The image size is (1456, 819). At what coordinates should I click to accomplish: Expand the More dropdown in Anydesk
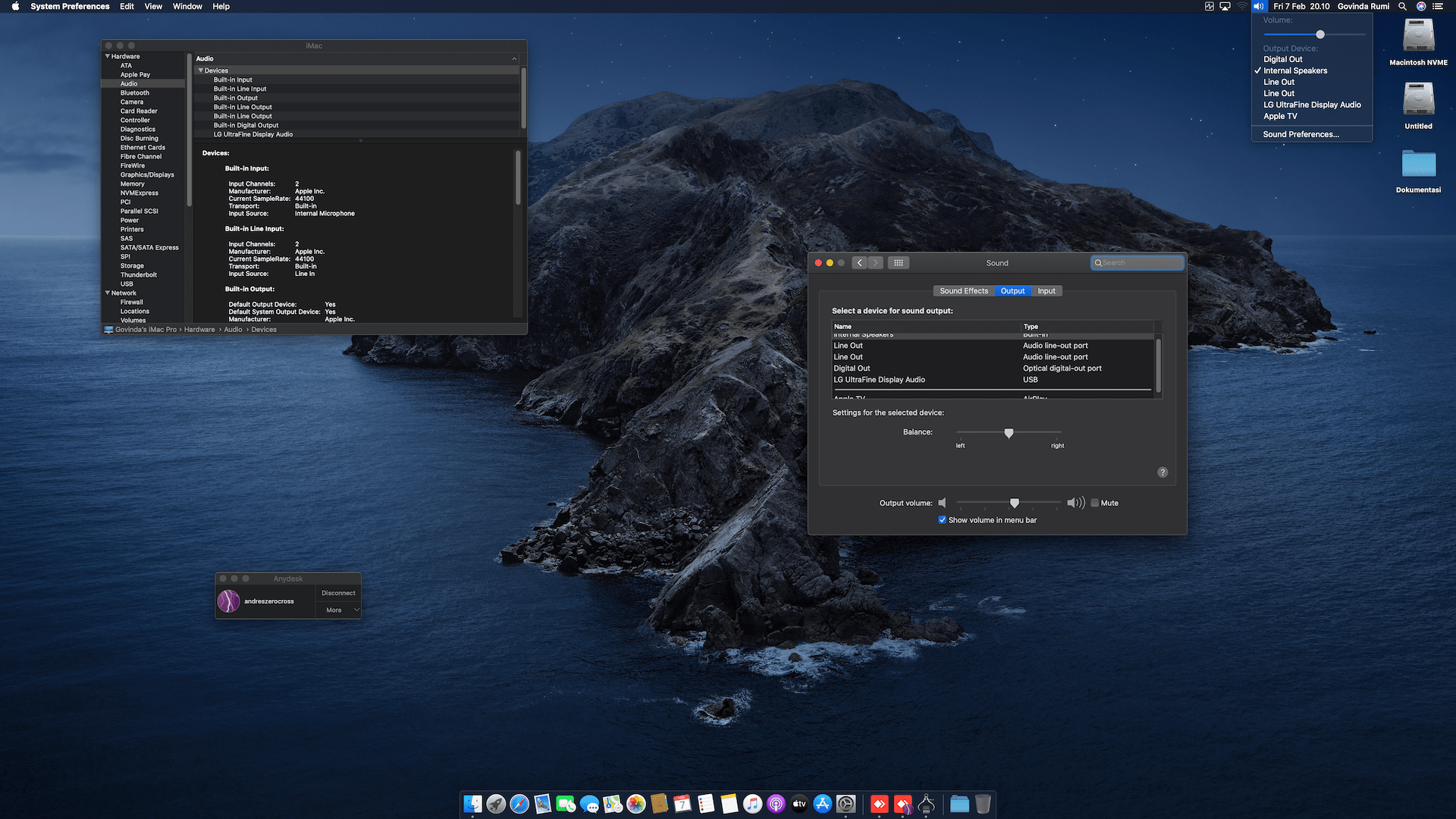(339, 610)
